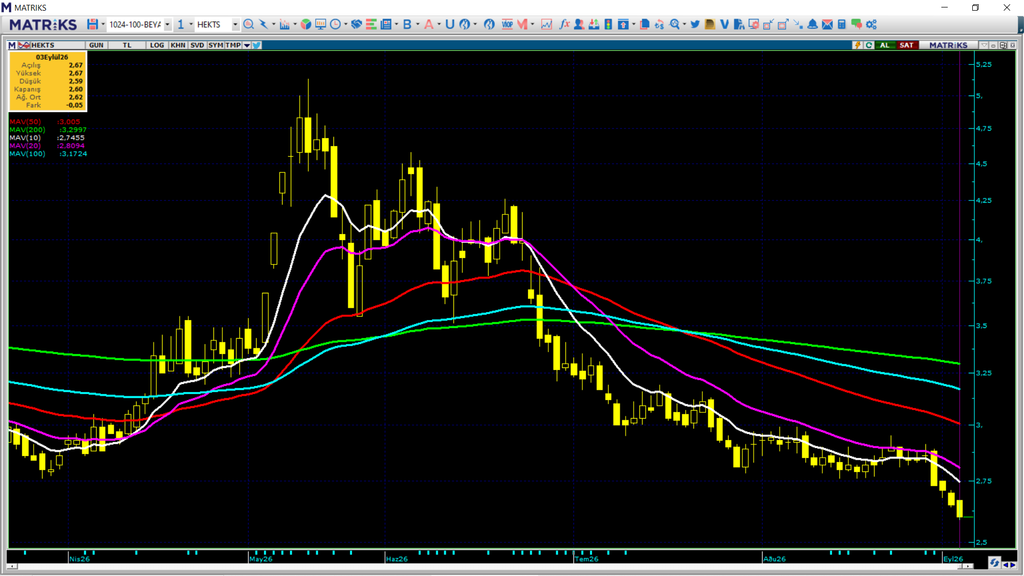Click the traffic light toolbar icon
The width and height of the screenshot is (1024, 576).
pyautogui.click(x=608, y=24)
